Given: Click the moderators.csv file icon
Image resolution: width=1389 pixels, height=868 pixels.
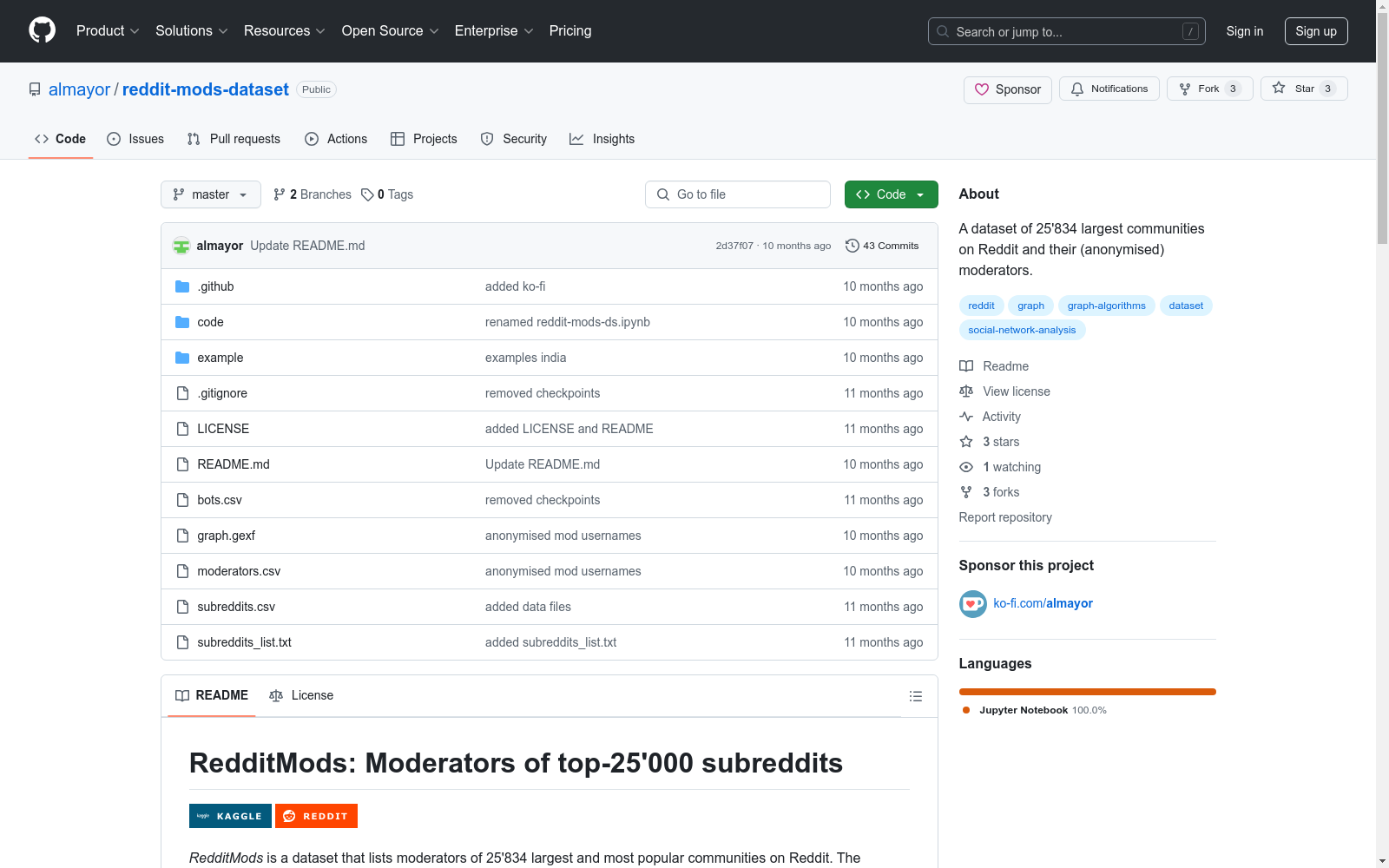Looking at the screenshot, I should pyautogui.click(x=182, y=571).
